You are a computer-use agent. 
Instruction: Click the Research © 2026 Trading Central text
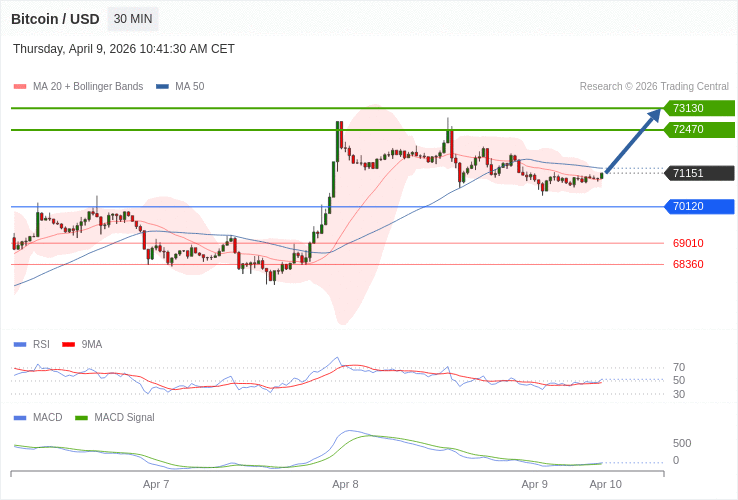[x=654, y=87]
